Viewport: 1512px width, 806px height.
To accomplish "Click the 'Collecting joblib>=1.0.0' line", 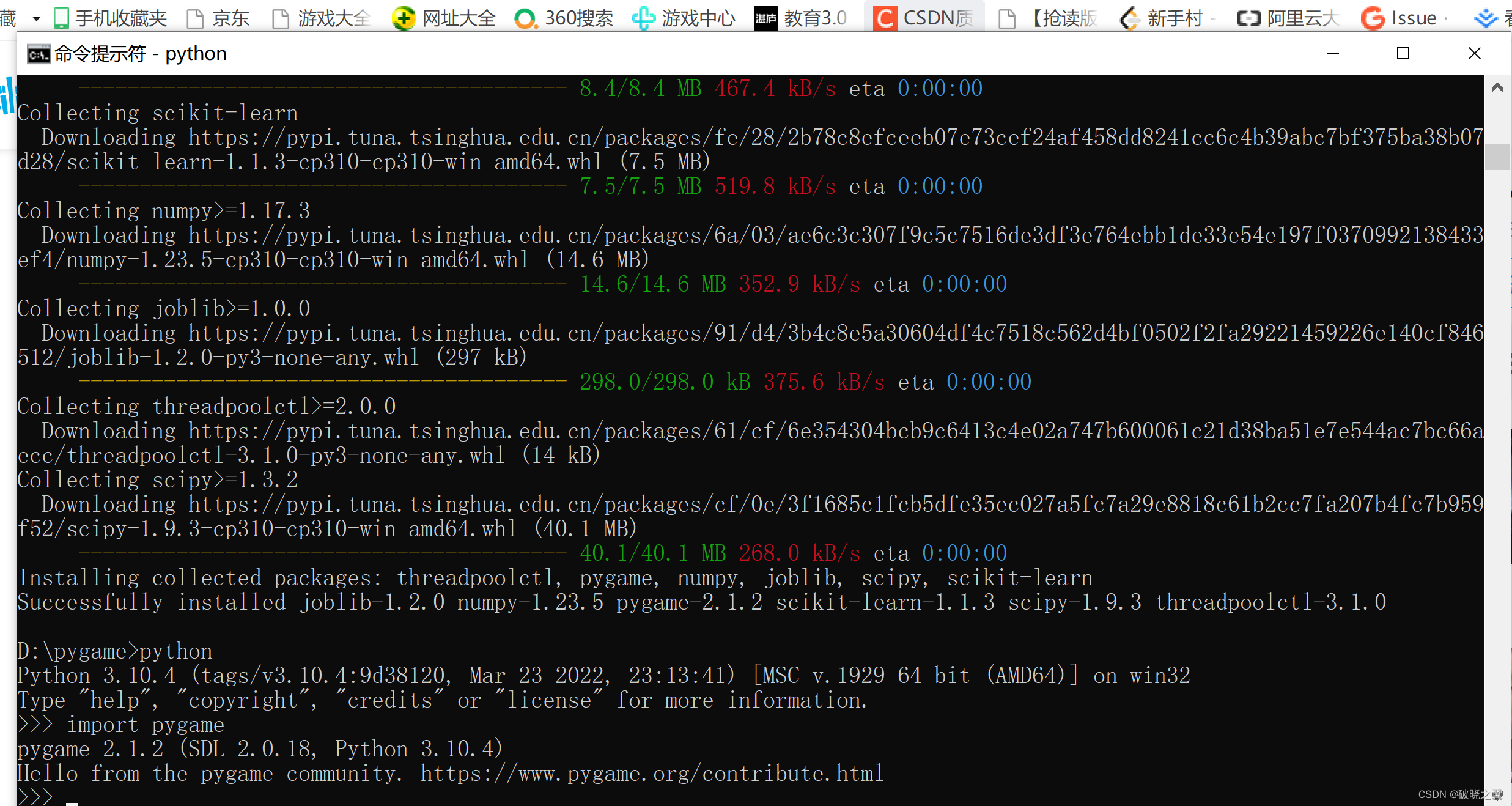I will (164, 309).
